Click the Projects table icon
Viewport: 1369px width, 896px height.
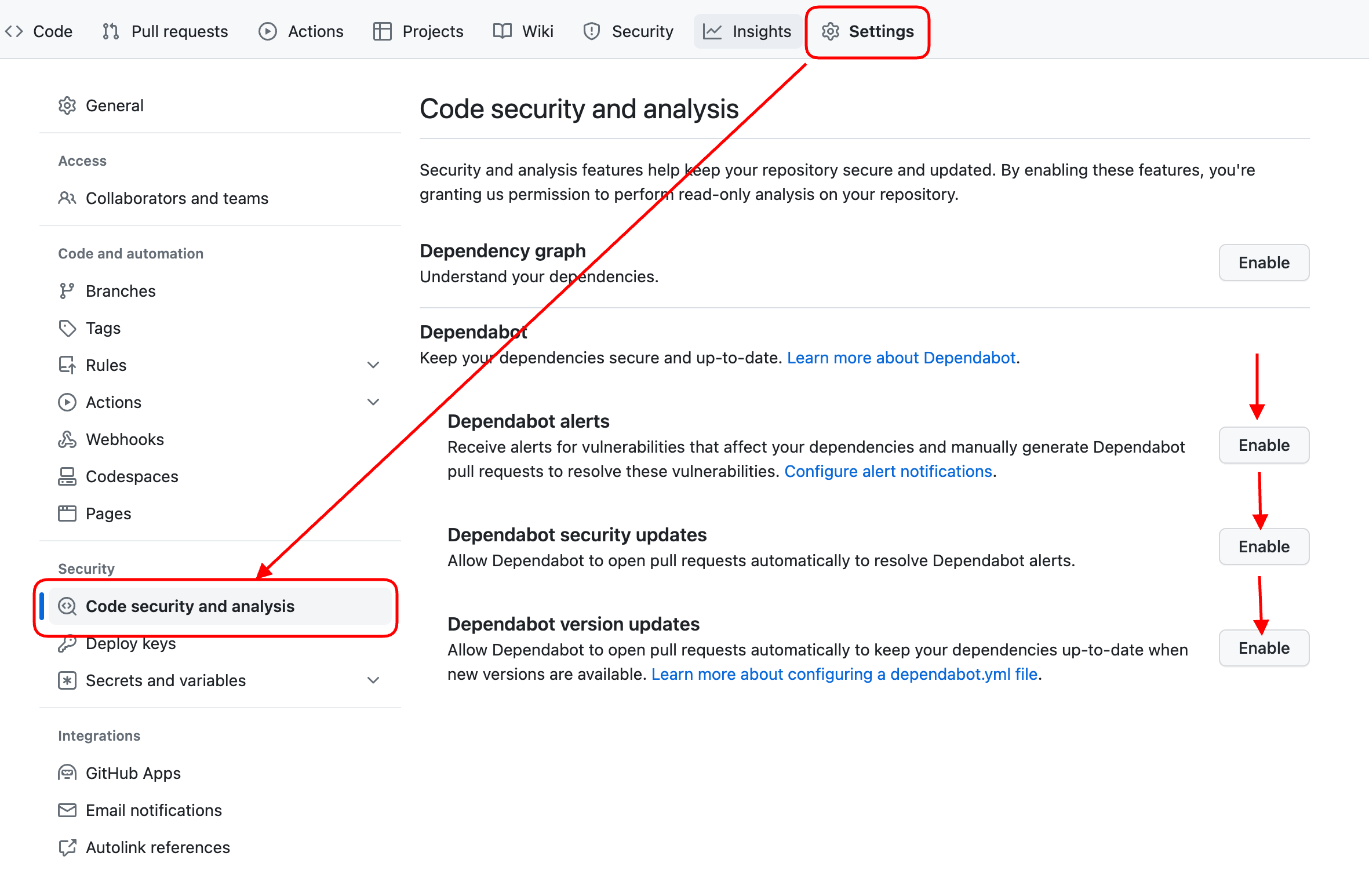383,31
